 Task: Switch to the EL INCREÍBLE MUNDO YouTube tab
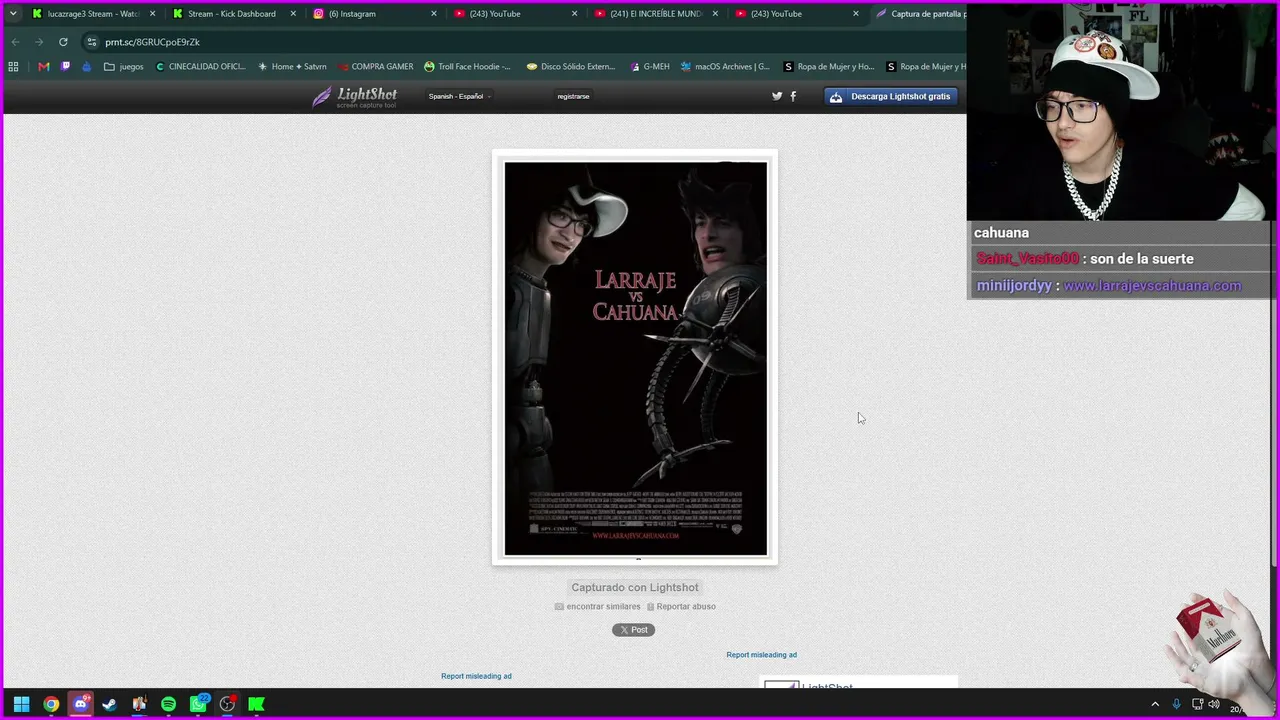(x=656, y=14)
